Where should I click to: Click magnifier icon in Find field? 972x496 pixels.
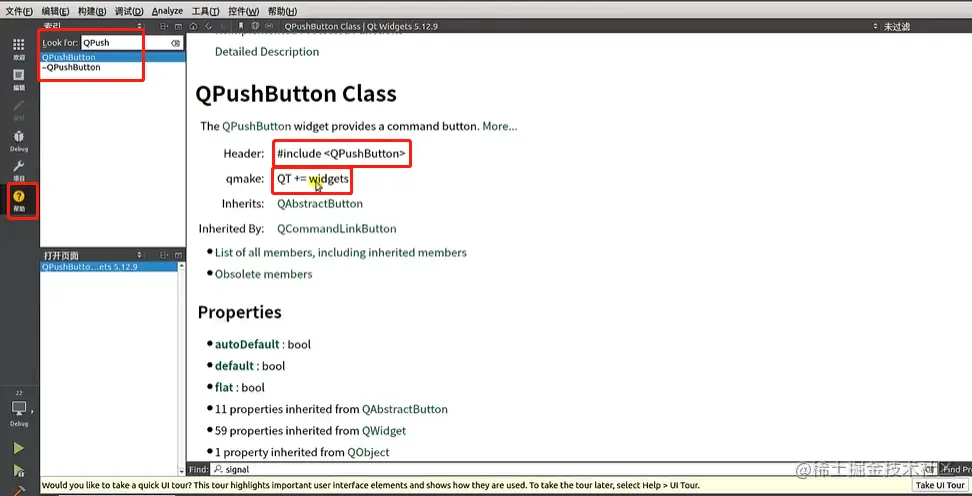218,469
